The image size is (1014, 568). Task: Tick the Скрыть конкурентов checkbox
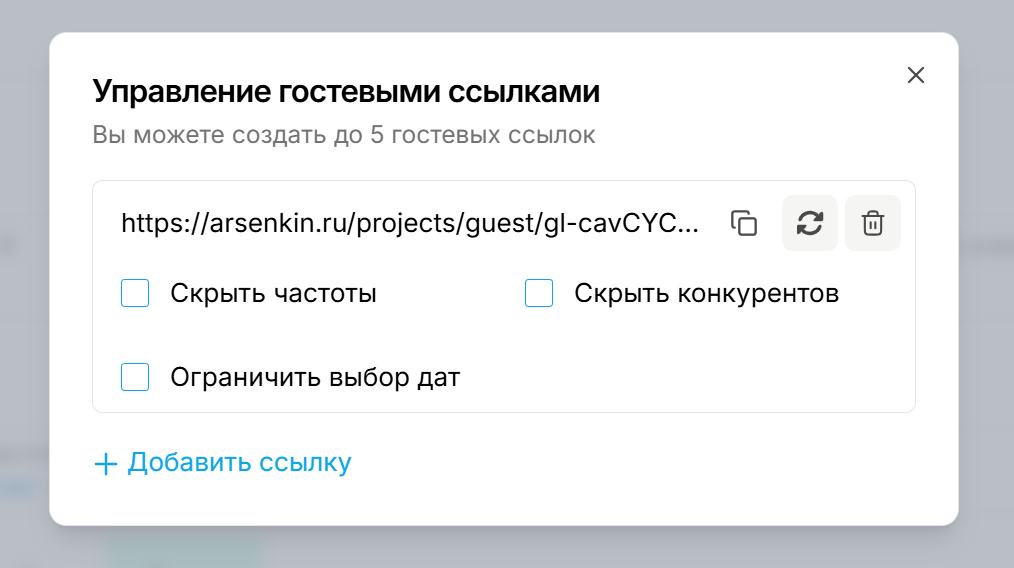[x=539, y=293]
